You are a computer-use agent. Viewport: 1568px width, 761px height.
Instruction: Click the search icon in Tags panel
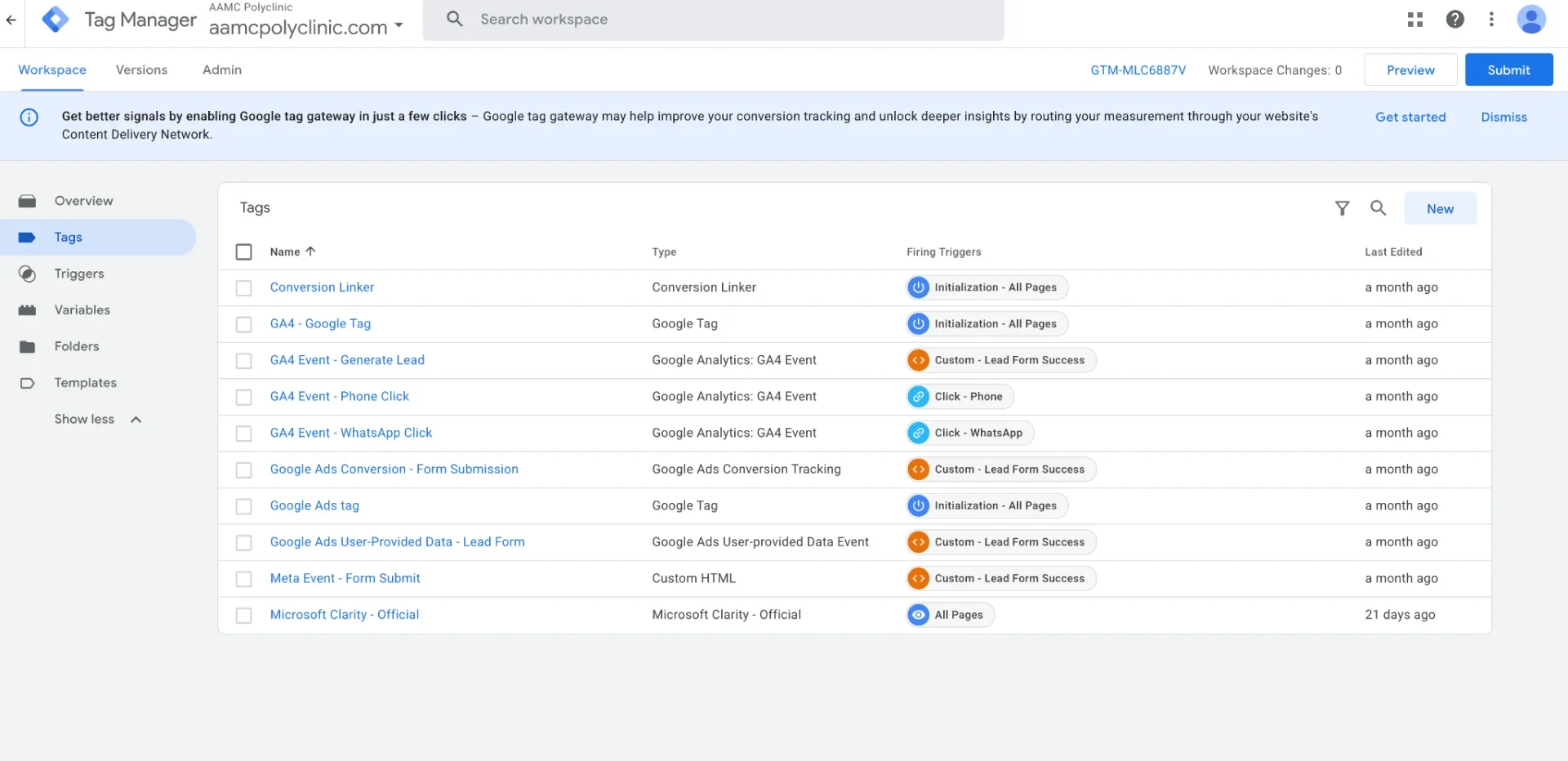[1378, 208]
